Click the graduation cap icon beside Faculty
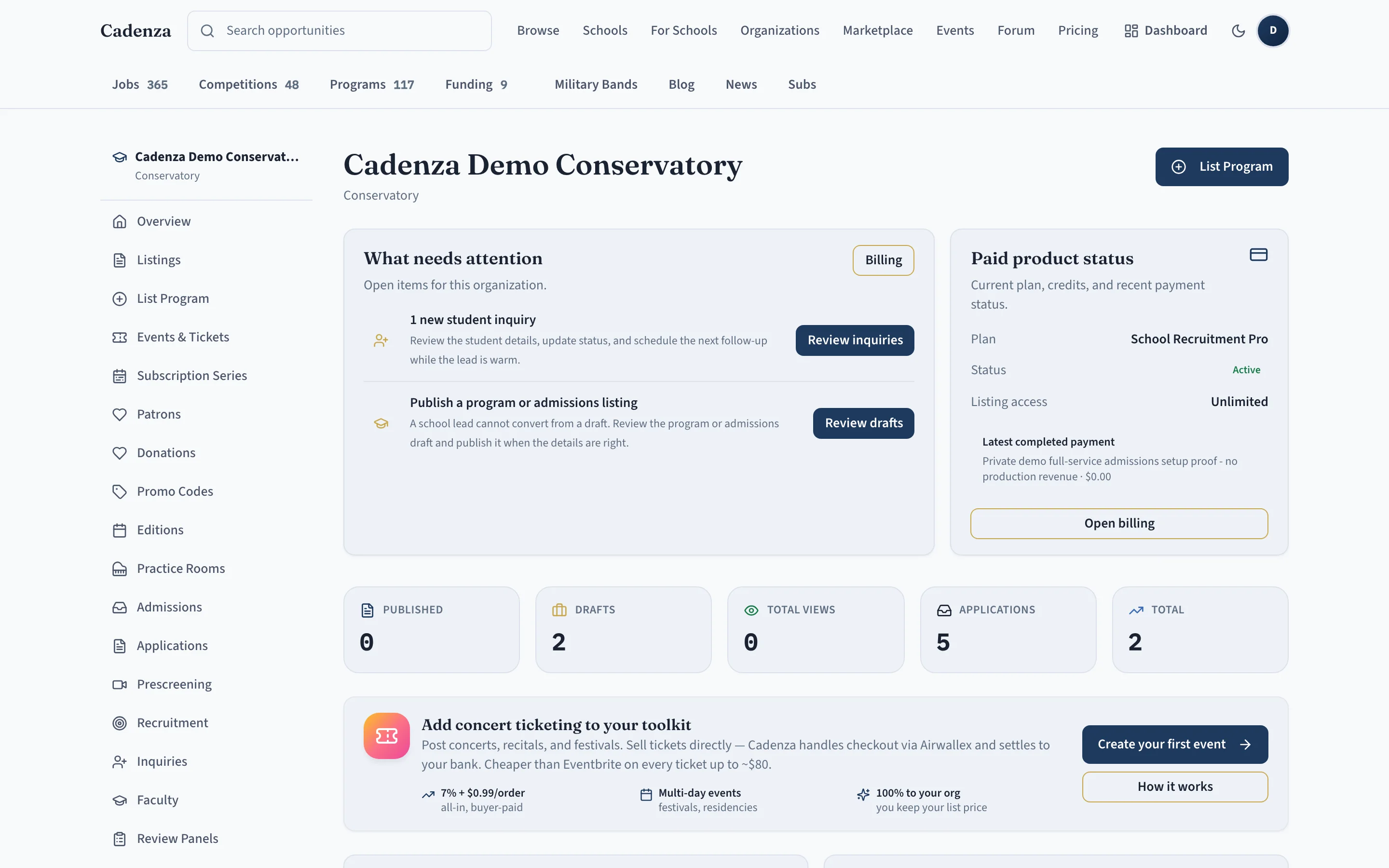Screen dimensions: 1389x868 120,800
